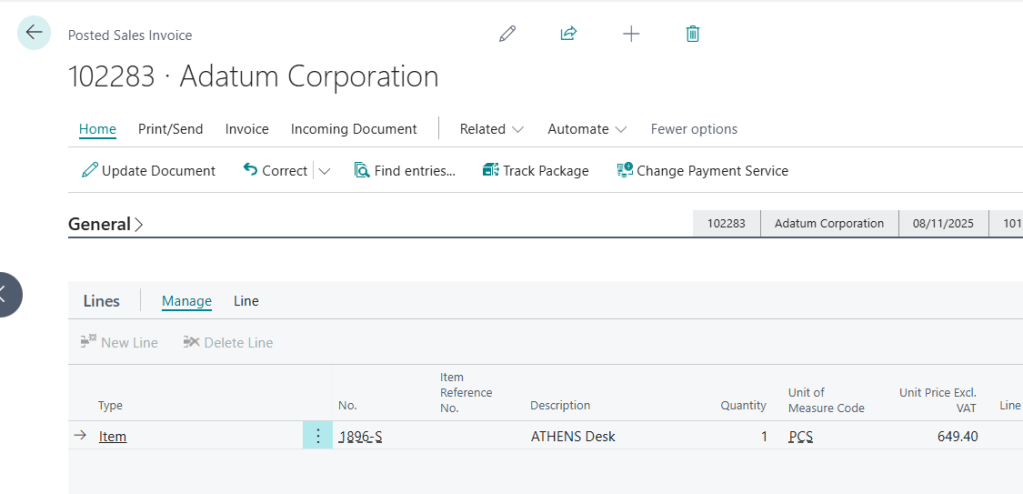Expand the General section
Viewport: 1023px width, 494px height.
click(105, 224)
